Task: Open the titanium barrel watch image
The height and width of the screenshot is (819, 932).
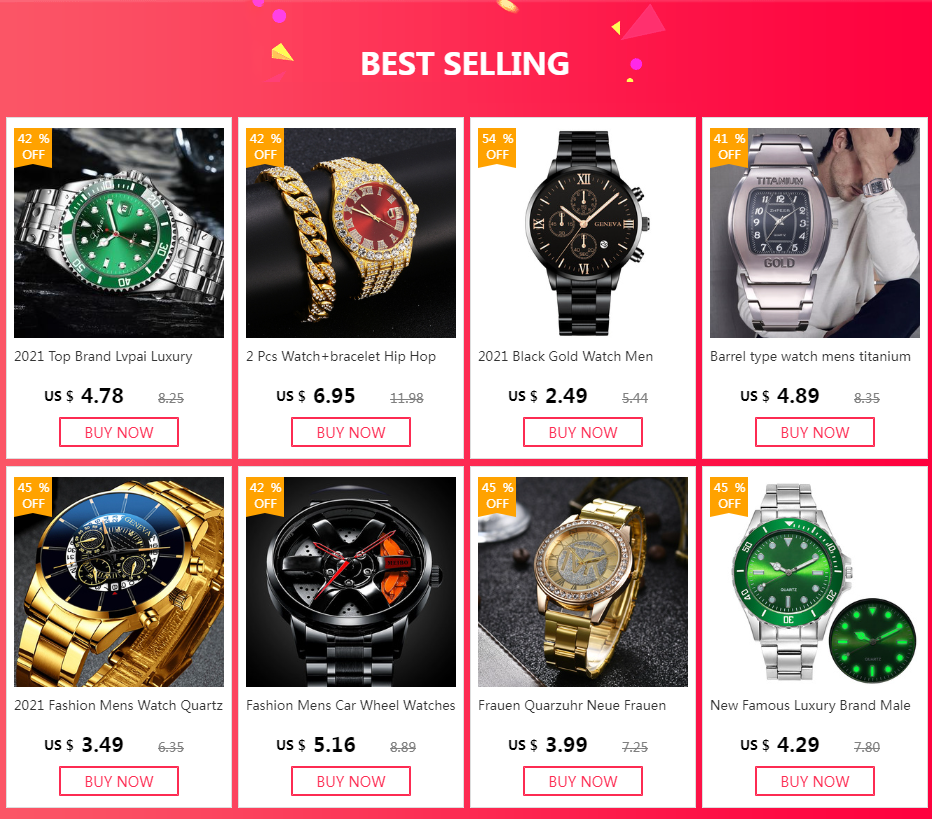Action: click(x=814, y=233)
